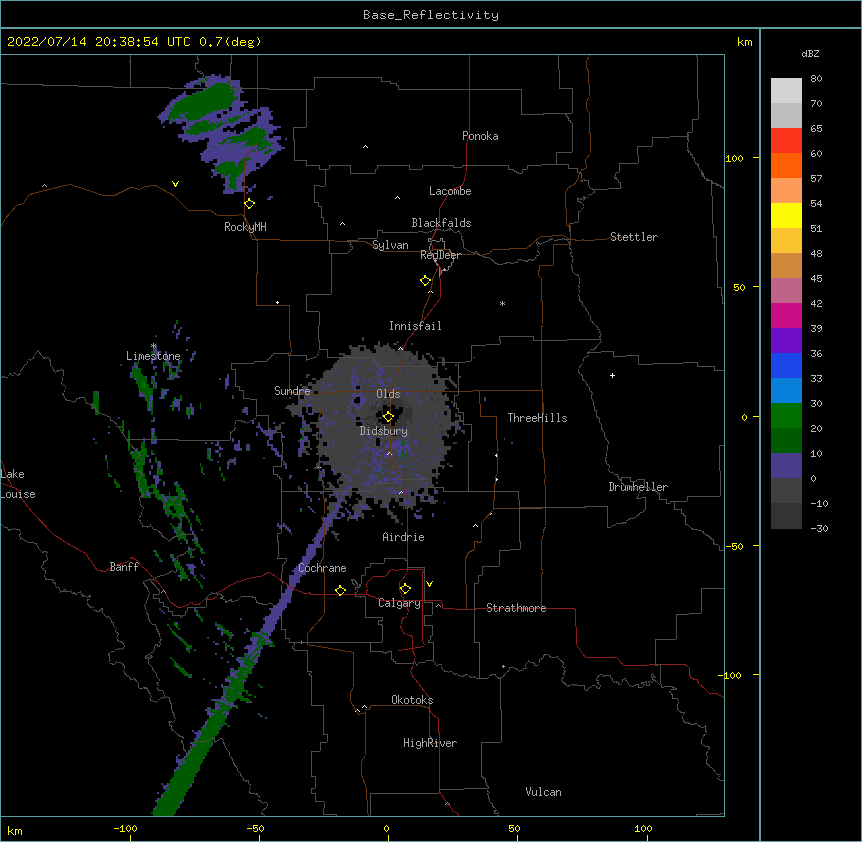Click the HighRiver label
Screen dimensions: 862x842
[430, 743]
